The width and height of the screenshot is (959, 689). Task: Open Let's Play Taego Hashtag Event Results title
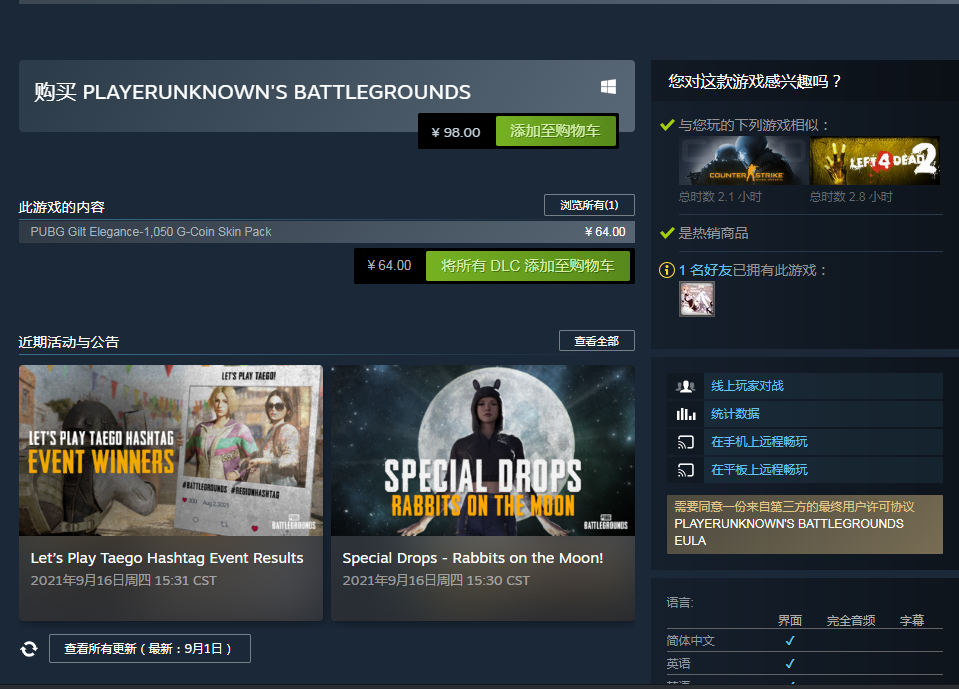point(167,558)
